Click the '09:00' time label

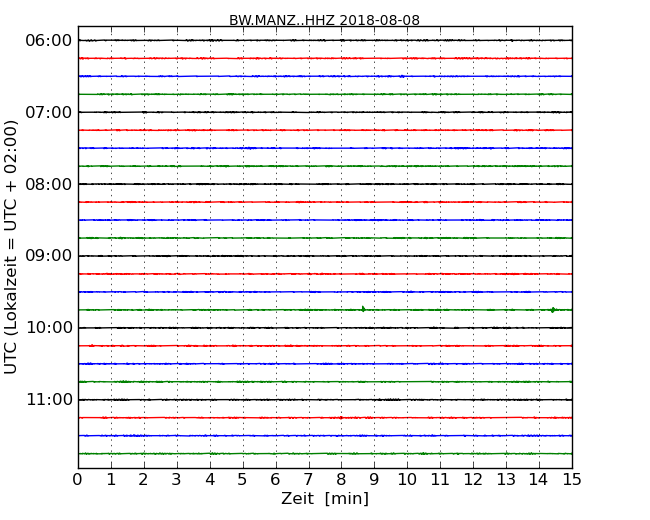pos(49,256)
